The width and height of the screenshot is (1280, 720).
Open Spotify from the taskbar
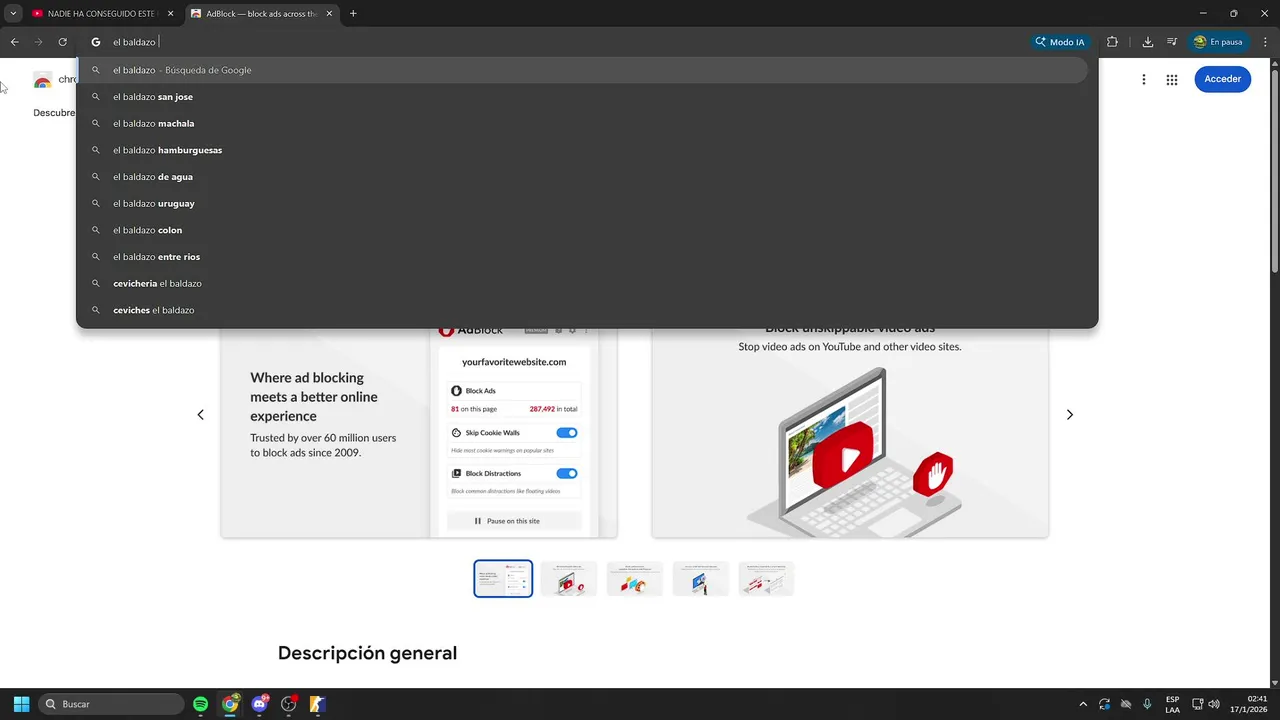200,704
